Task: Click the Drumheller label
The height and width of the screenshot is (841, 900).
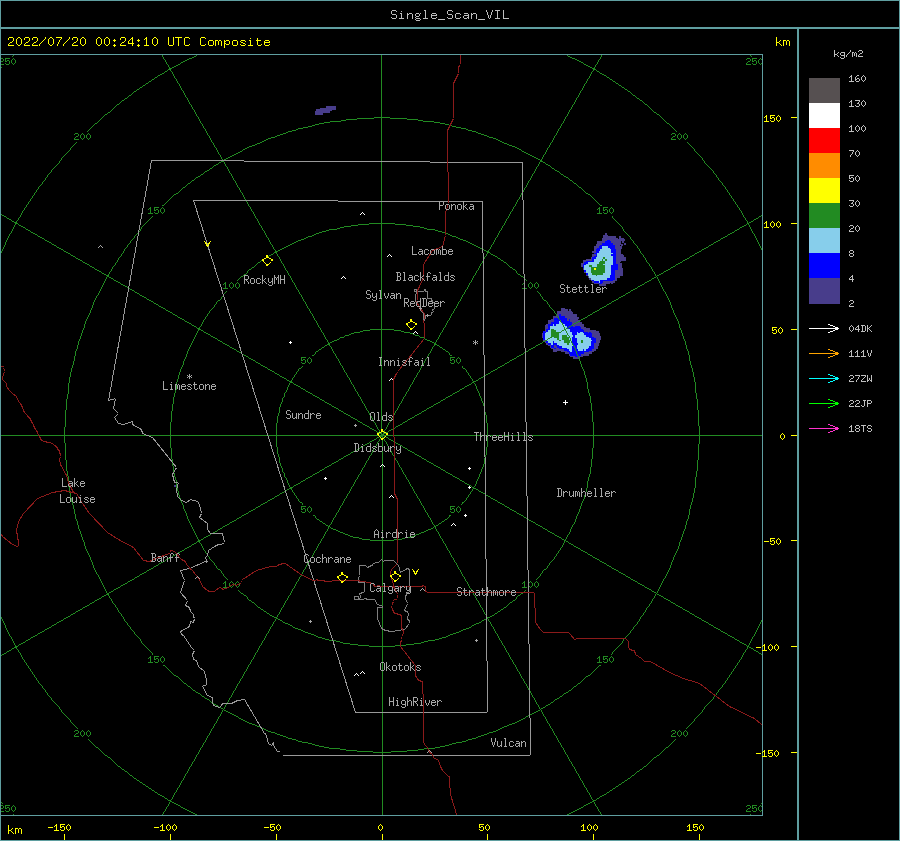Action: (586, 493)
